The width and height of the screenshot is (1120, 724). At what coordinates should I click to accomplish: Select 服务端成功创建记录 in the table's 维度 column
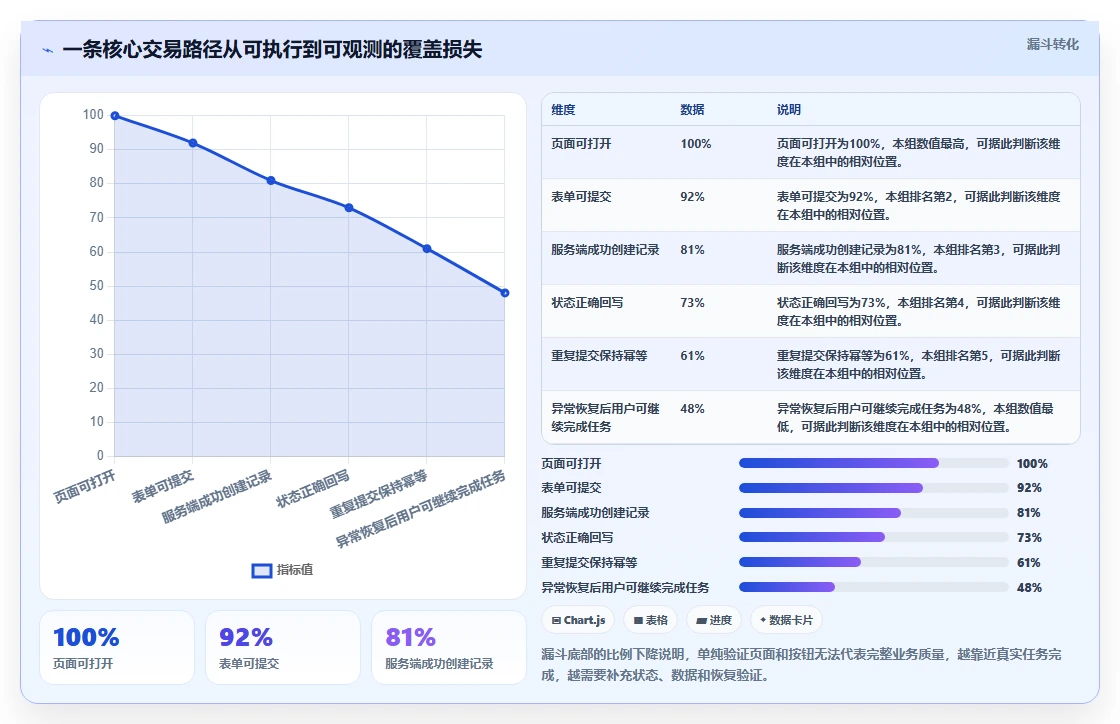coord(605,250)
